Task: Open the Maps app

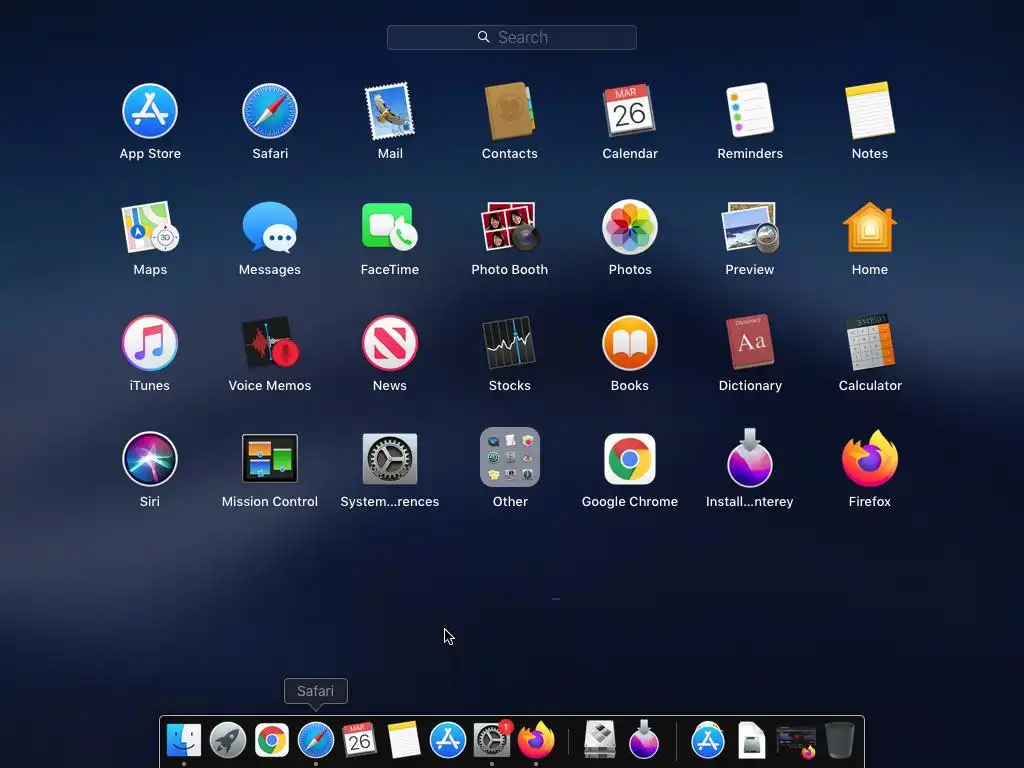Action: [150, 227]
